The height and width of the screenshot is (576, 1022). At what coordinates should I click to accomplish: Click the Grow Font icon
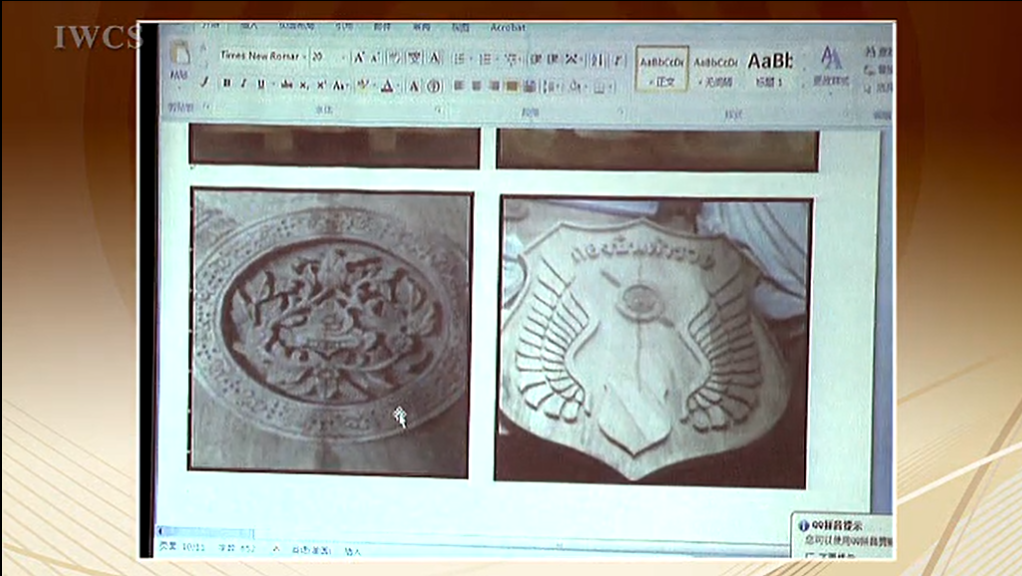359,58
